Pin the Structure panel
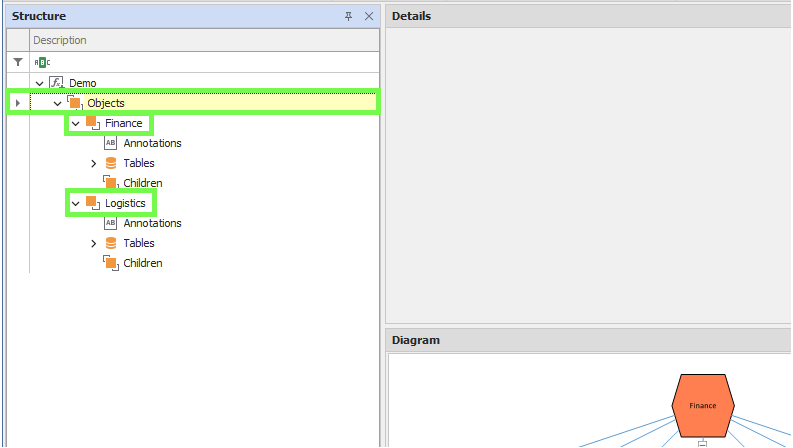Screen dimensions: 793x448 (x=349, y=17)
